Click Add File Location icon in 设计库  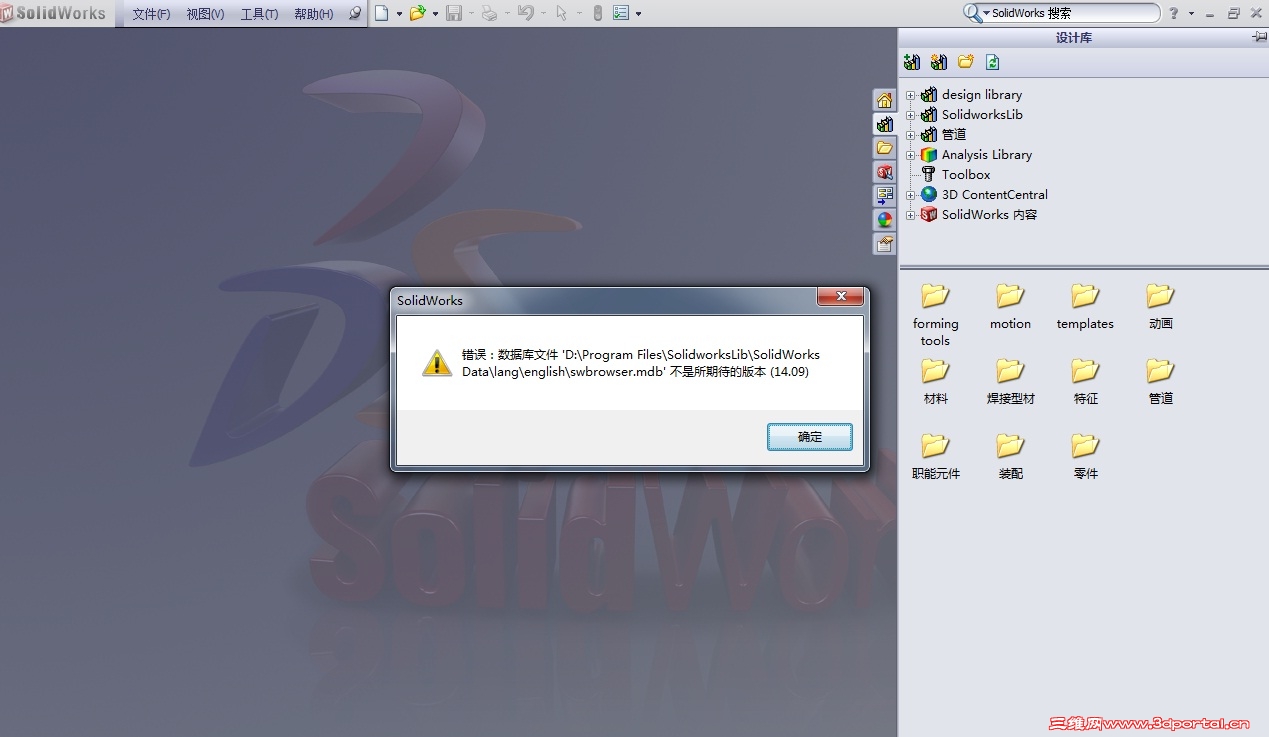[938, 62]
